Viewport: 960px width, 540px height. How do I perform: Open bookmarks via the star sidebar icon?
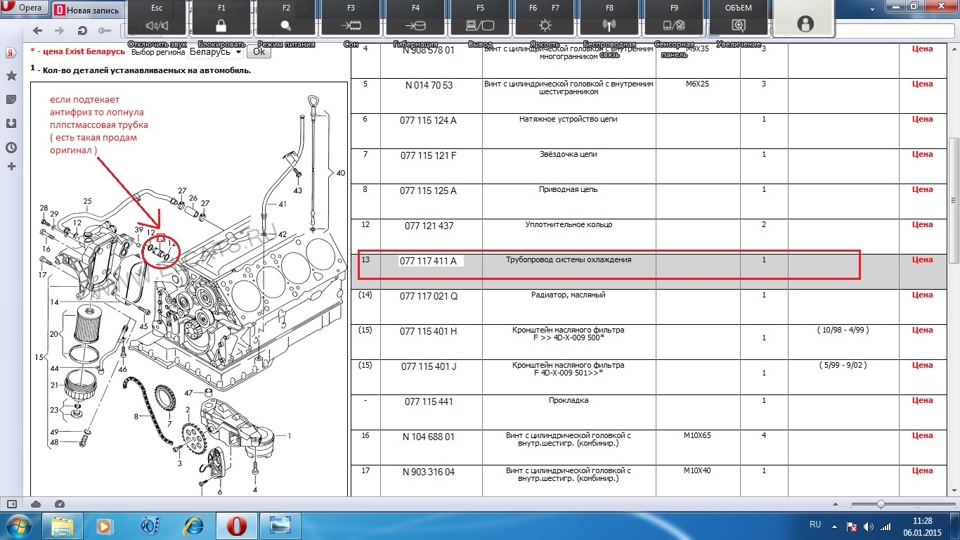click(10, 76)
